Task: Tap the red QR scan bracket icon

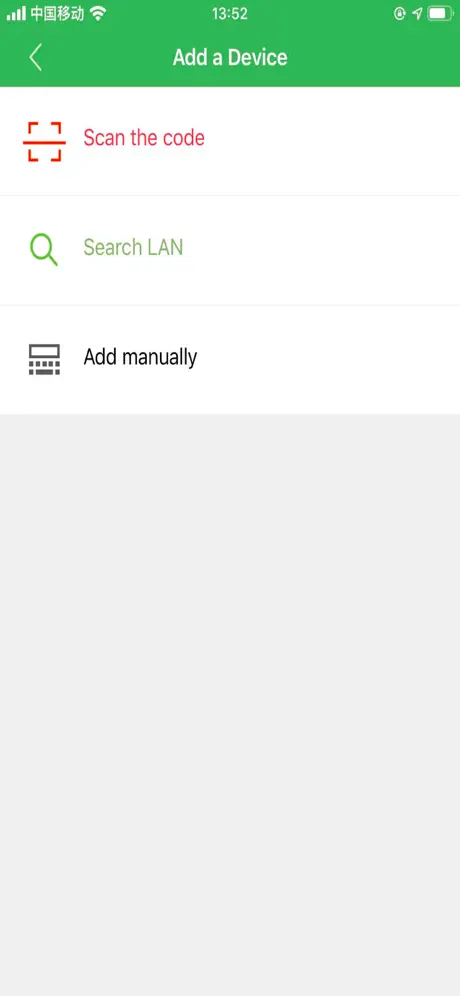Action: click(44, 142)
